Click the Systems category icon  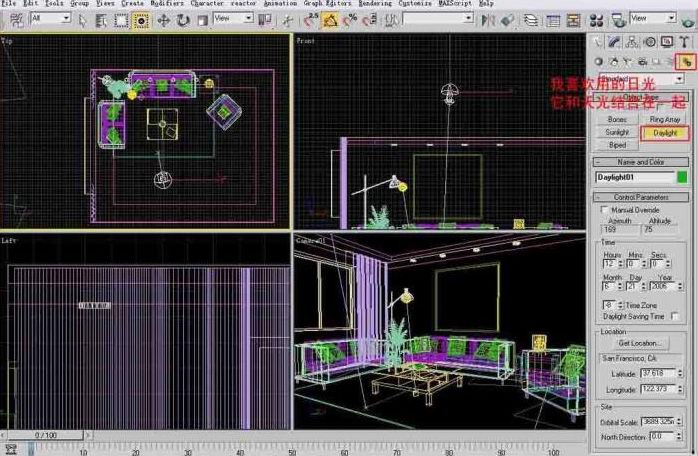(688, 61)
